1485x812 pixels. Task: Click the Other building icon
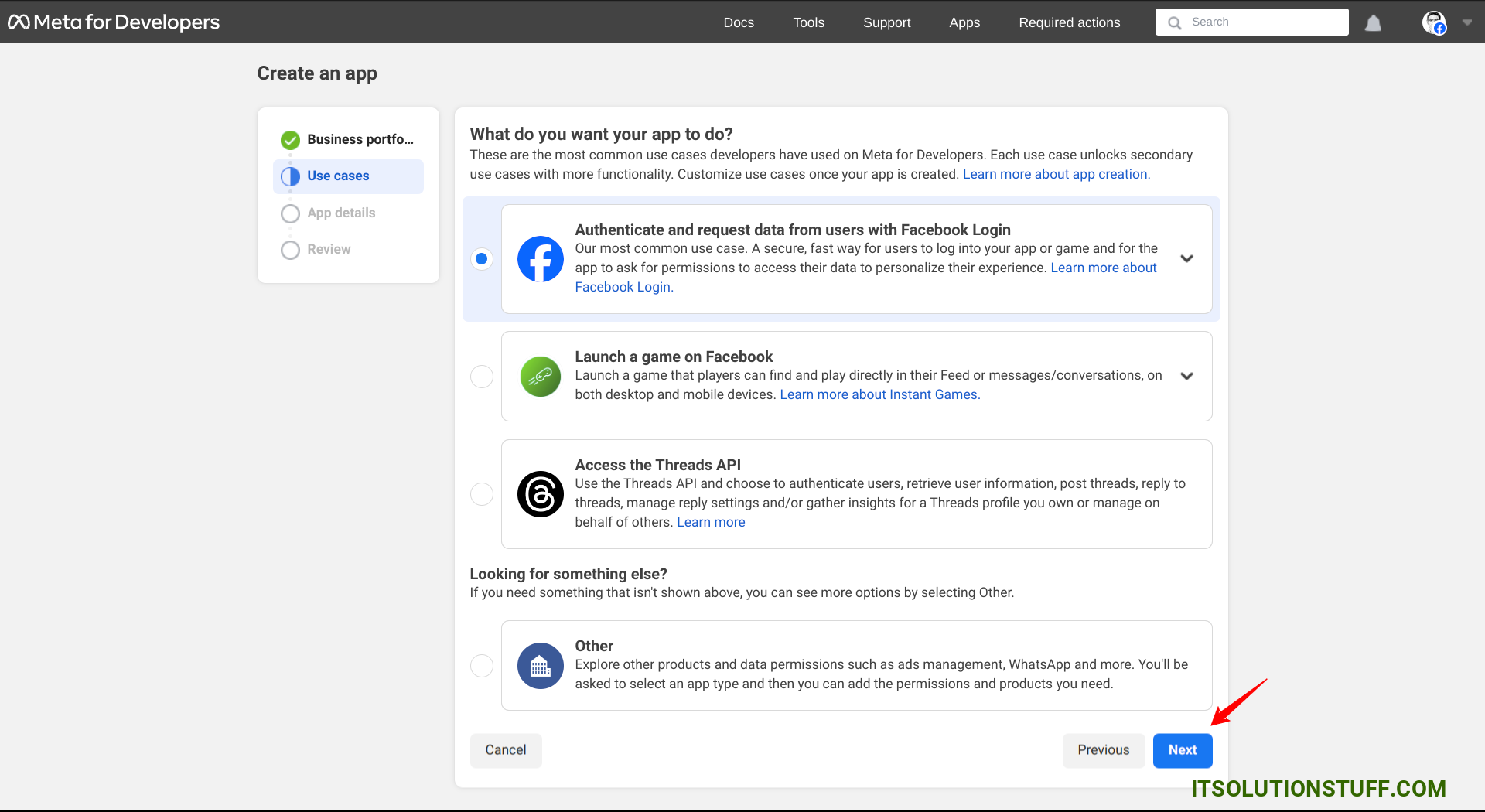pos(540,666)
